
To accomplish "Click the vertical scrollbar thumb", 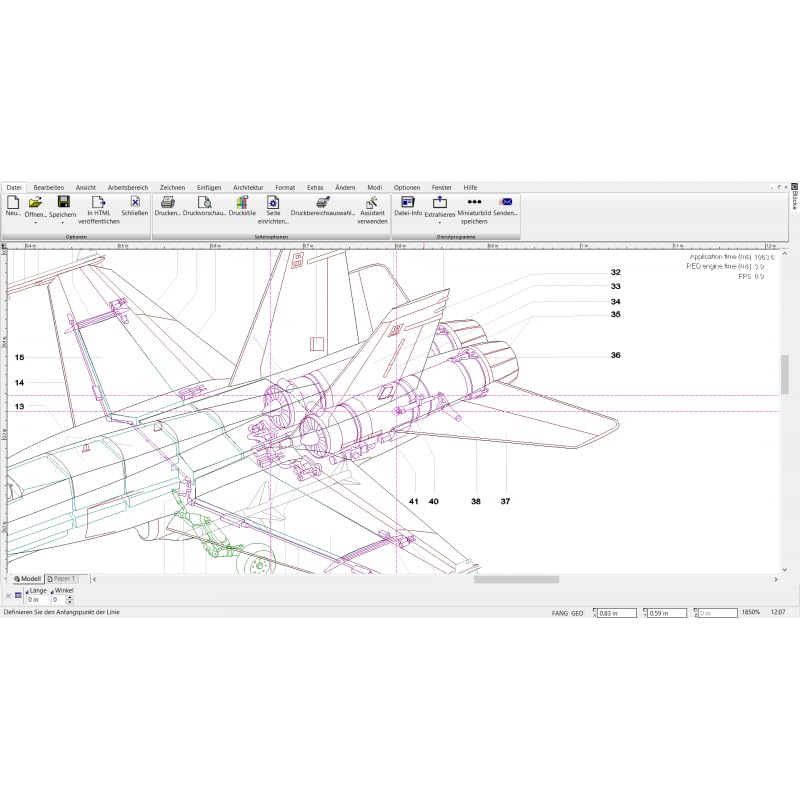I will point(785,374).
